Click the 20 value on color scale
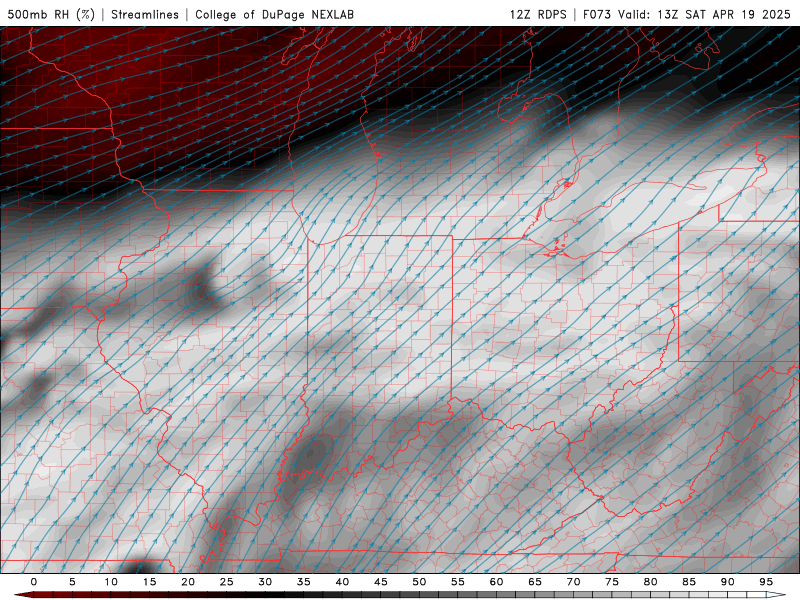800x600 pixels. coord(188,582)
